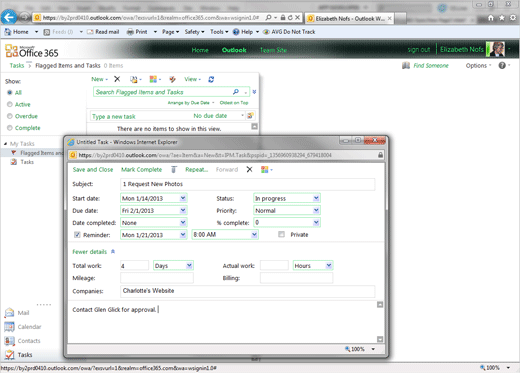Viewport: 520px width, 373px height.
Task: Click Repeat... in task window
Action: tap(196, 170)
